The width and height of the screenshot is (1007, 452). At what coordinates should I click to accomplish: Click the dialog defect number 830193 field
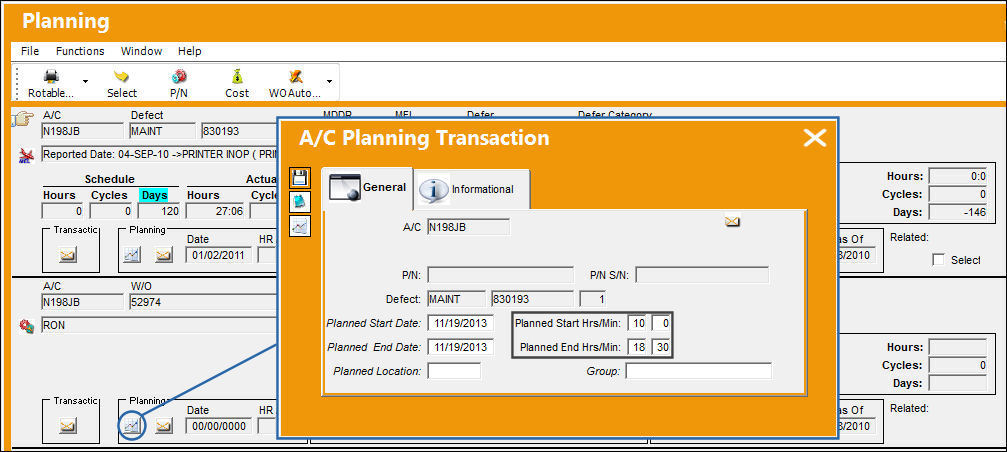coord(532,299)
